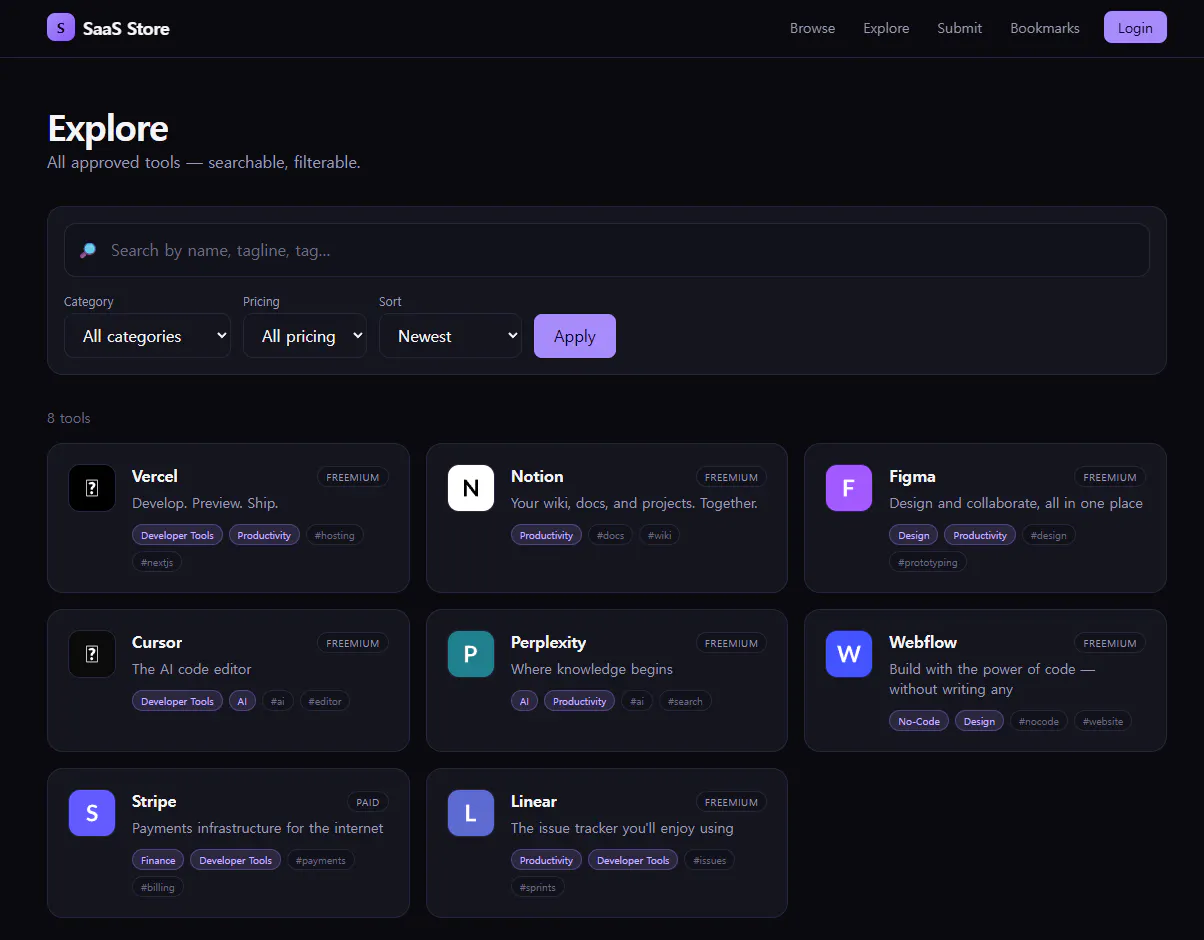This screenshot has height=940, width=1204.
Task: Click the #hosting tag
Action: point(335,535)
